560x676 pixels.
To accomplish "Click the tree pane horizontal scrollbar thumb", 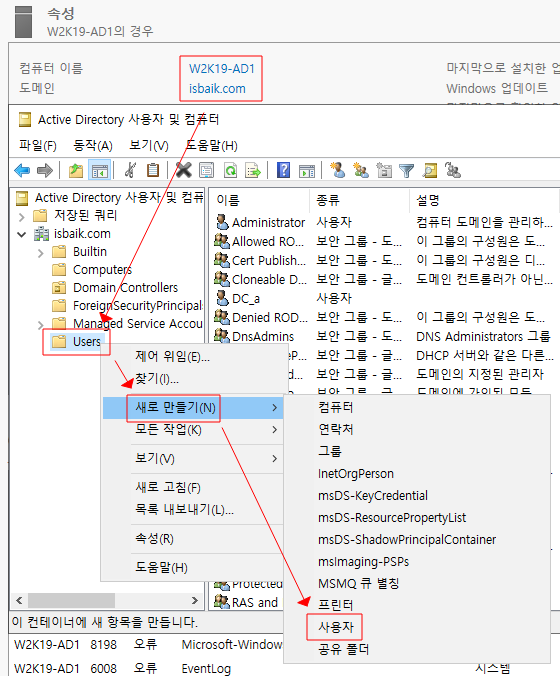I will [x=72, y=600].
